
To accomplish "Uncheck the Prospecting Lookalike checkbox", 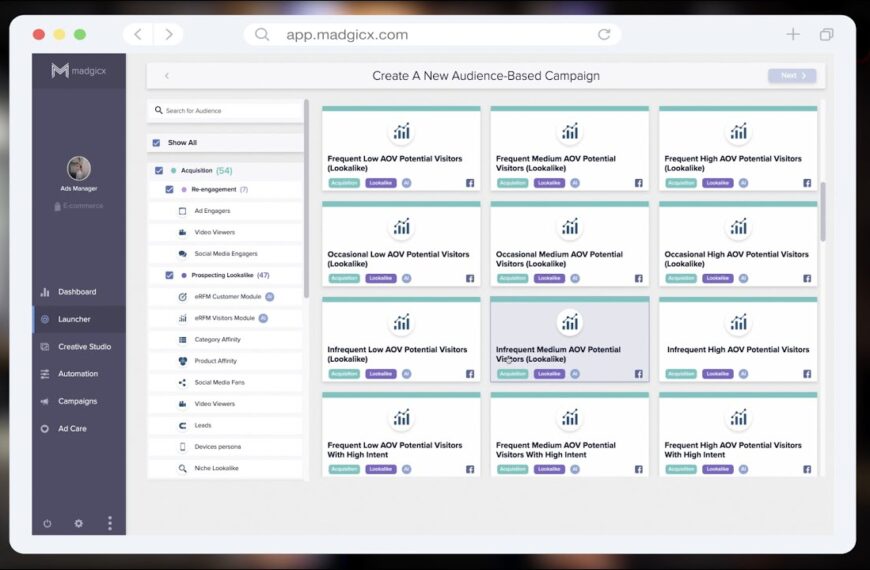I will [x=169, y=275].
